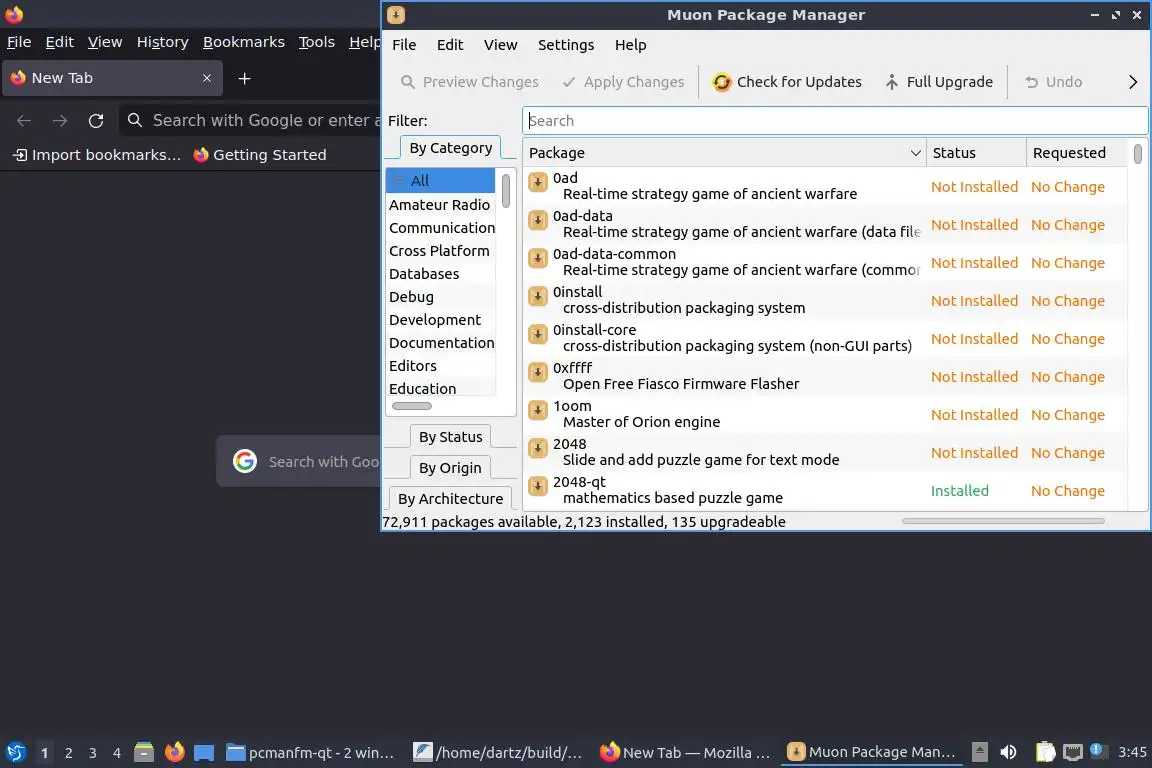The image size is (1152, 768).
Task: Click the Installed status of 2048-qt
Action: coord(960,490)
